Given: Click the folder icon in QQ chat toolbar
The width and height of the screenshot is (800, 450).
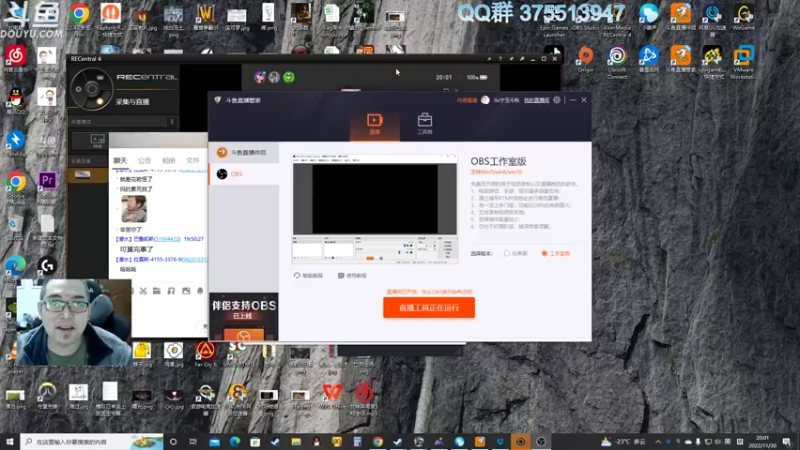Looking at the screenshot, I should click(157, 291).
